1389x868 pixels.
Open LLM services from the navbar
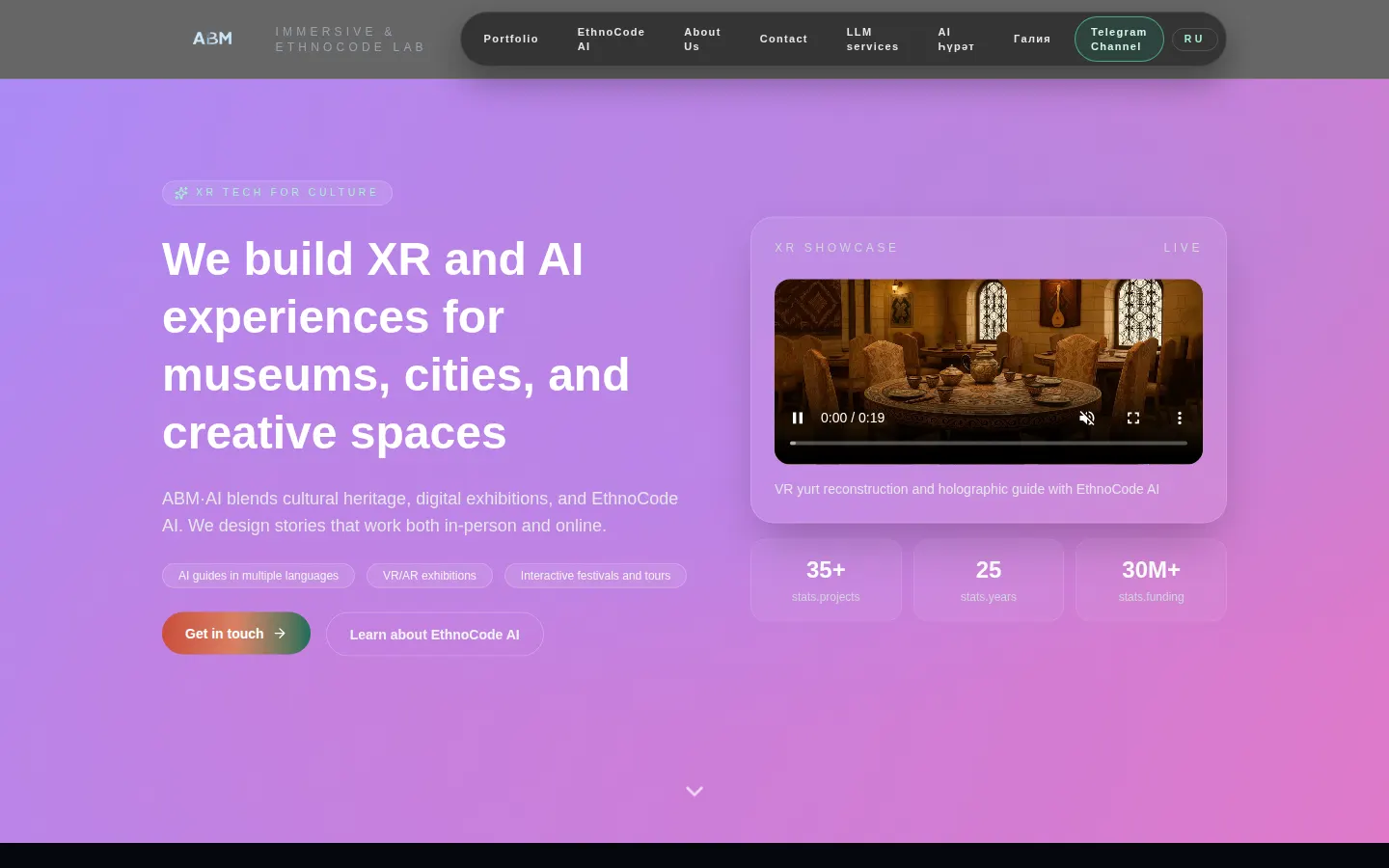coord(873,39)
